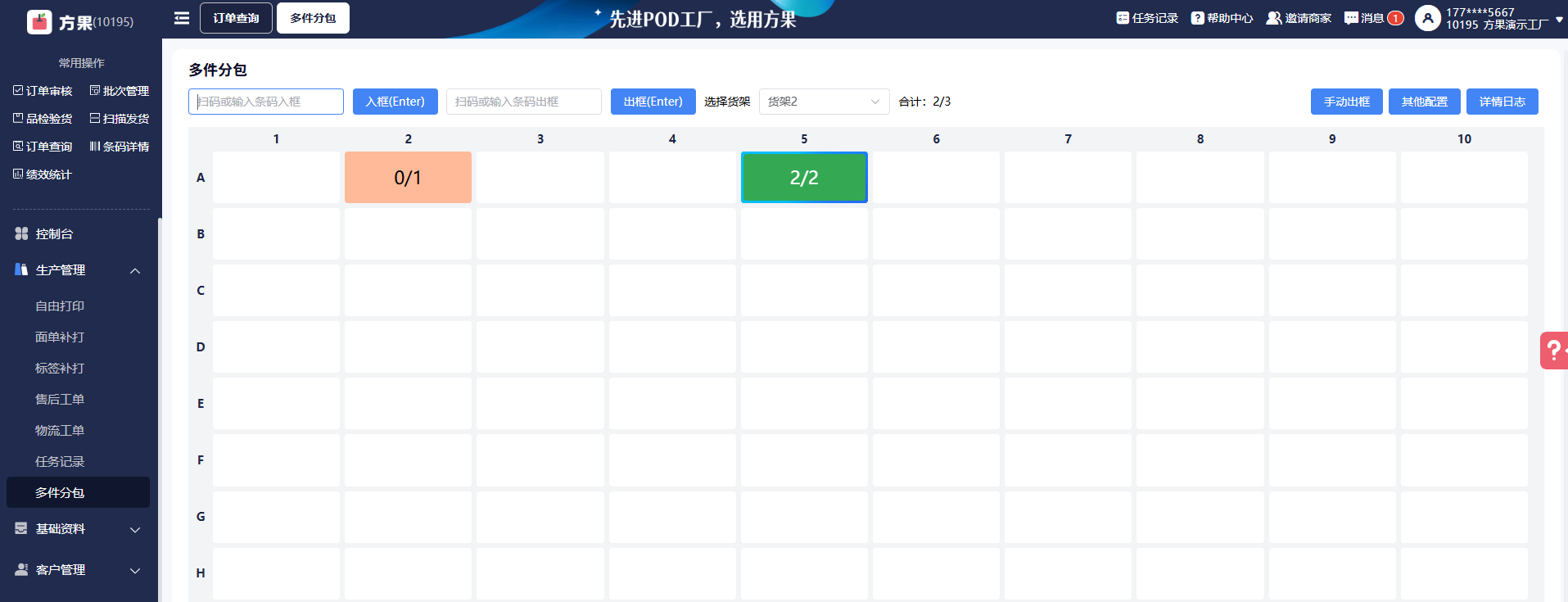The height and width of the screenshot is (602, 1568).
Task: Open 售后工单 submenu item
Action: (60, 400)
